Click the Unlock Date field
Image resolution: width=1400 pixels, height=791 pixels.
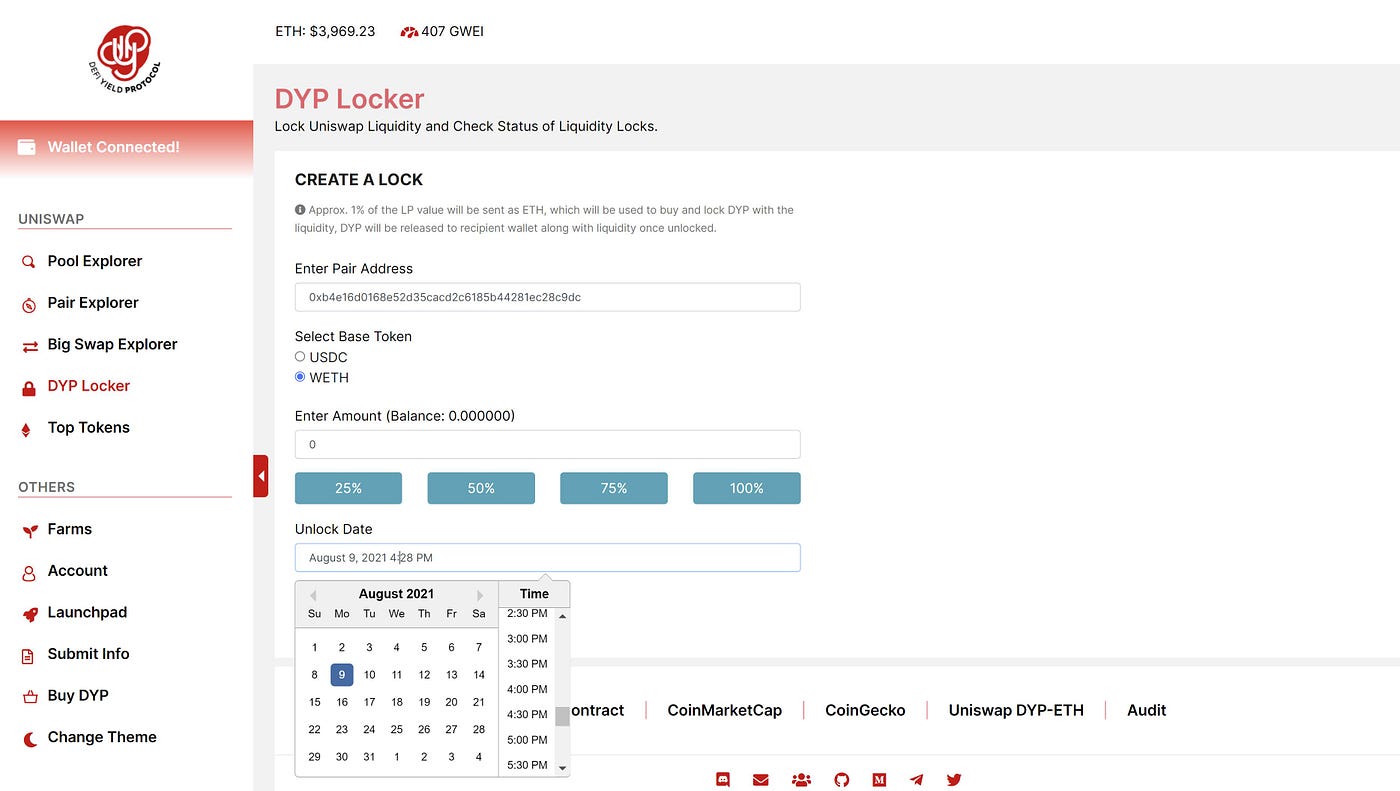[548, 557]
